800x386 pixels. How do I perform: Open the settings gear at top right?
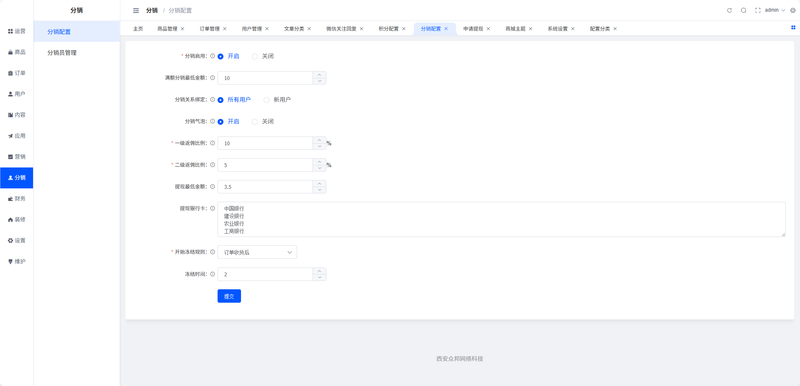point(792,10)
